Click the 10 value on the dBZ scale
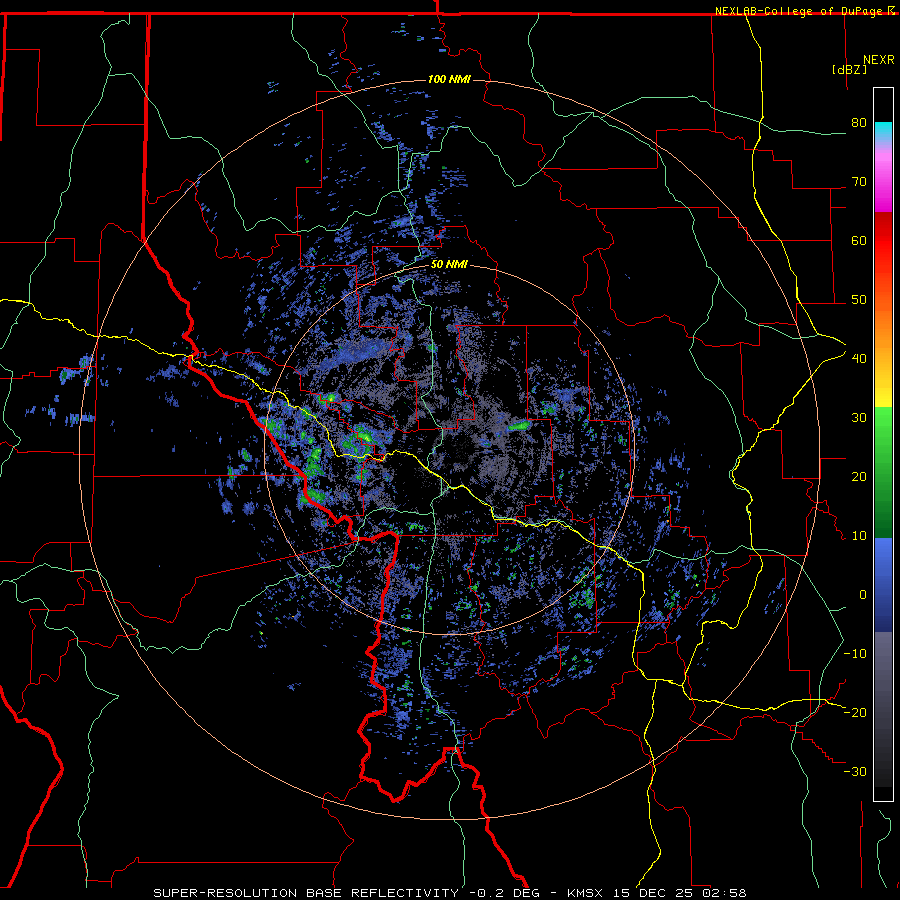Screen dimensions: 900x900 (x=859, y=536)
